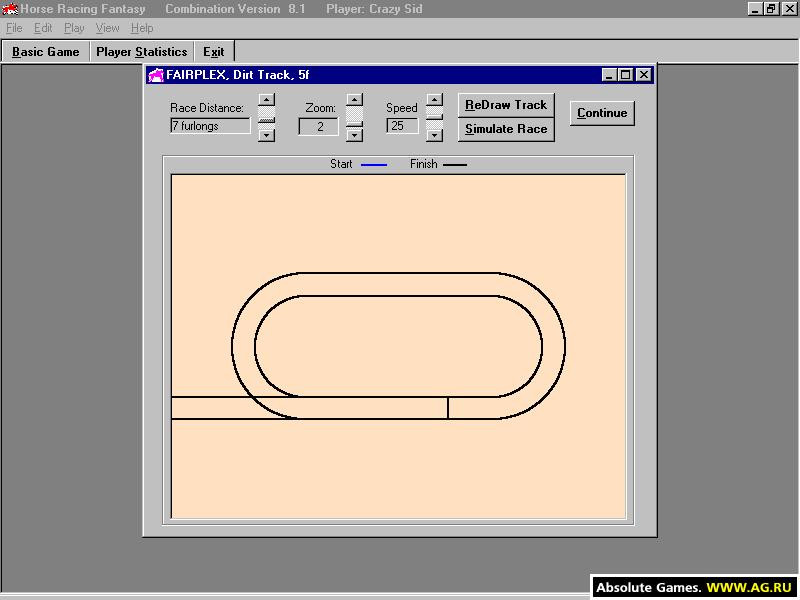This screenshot has height=600, width=800.
Task: Click the FAIRPLEX, Dirt Track, 5f title
Action: pyautogui.click(x=238, y=75)
